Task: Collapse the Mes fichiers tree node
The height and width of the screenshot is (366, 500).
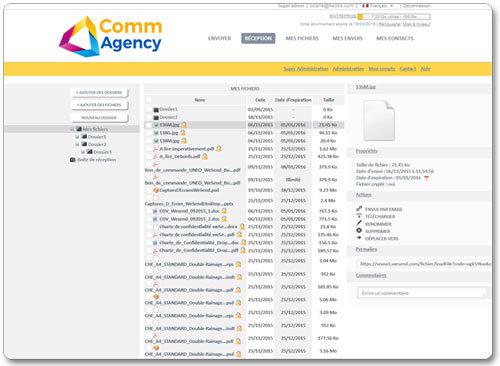Action: (x=72, y=129)
